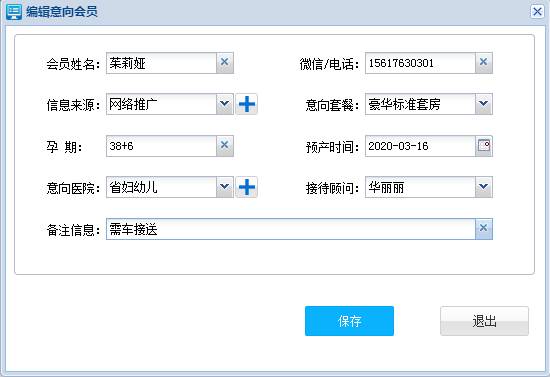Click the 编辑意向会员 window icon in title bar
The height and width of the screenshot is (377, 550).
(14, 12)
